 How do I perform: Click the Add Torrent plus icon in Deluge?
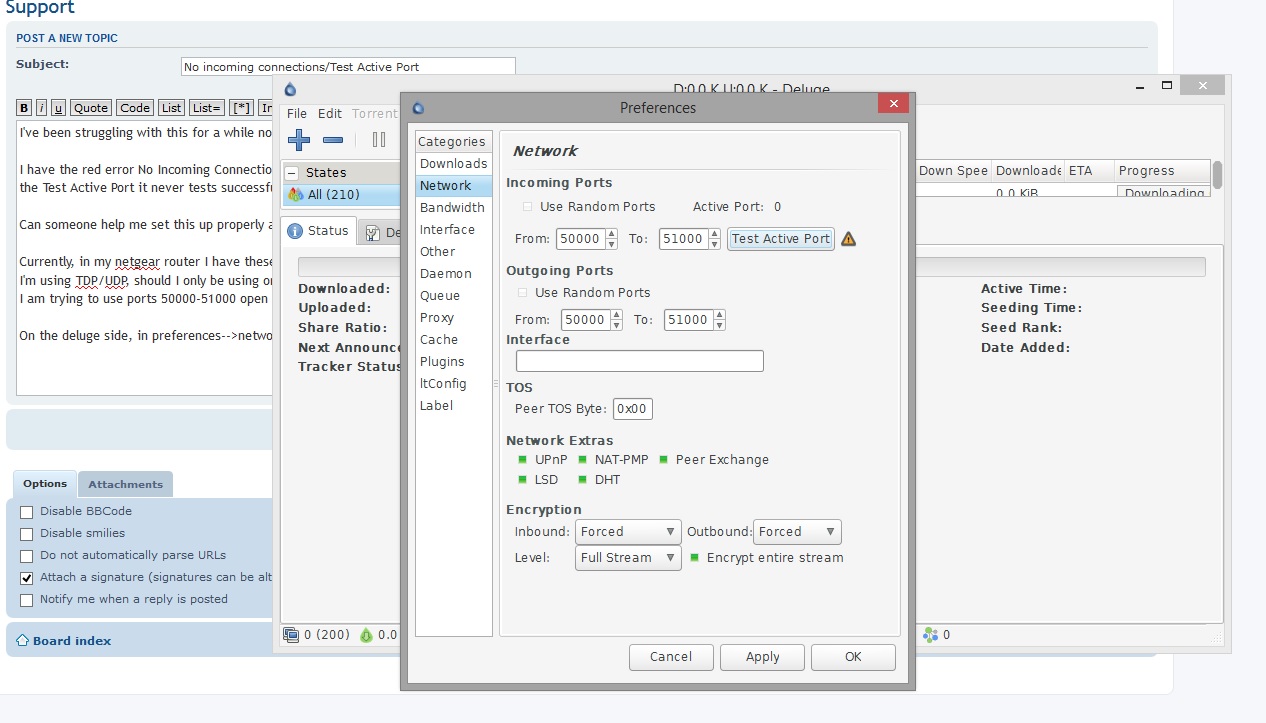pyautogui.click(x=298, y=140)
